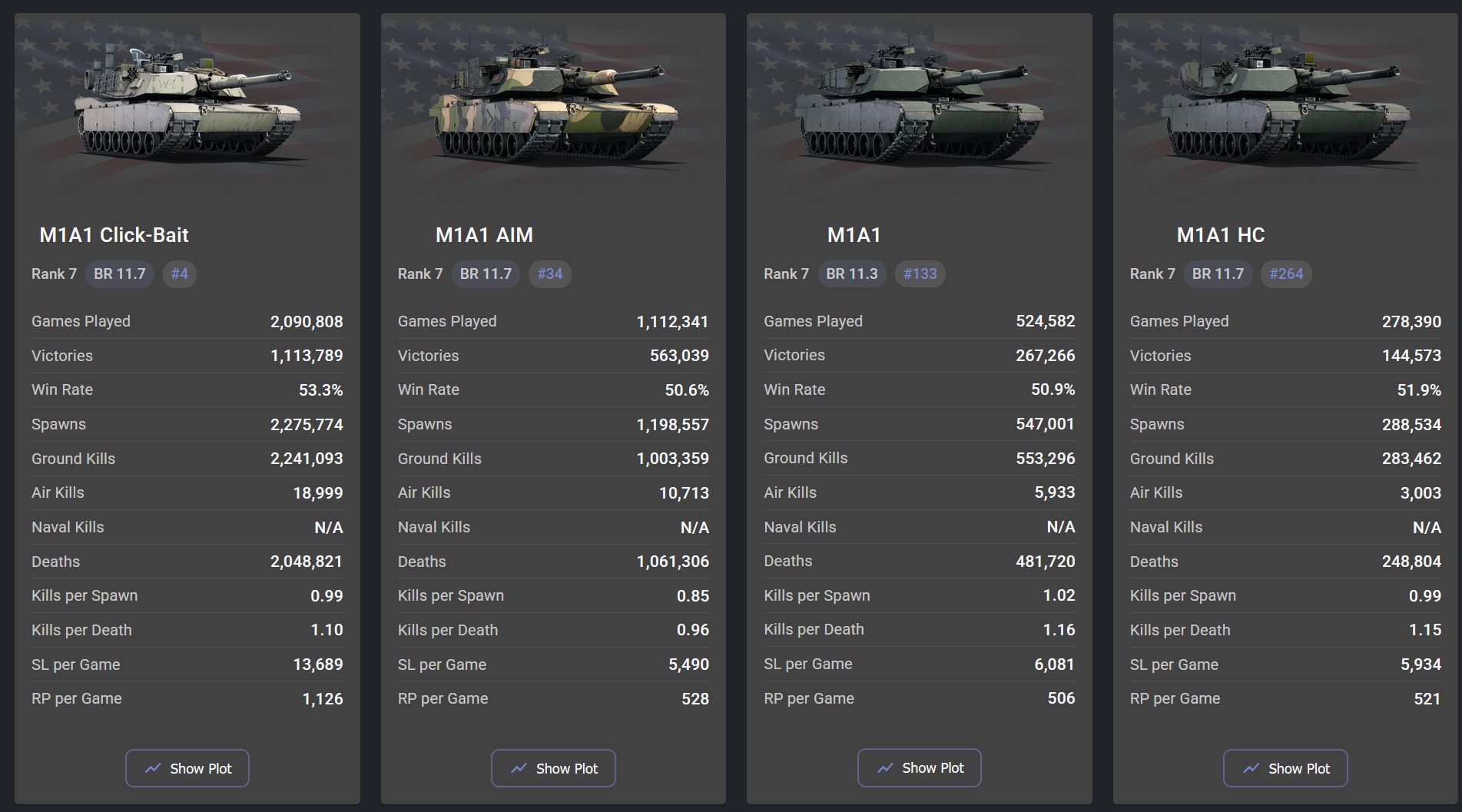
Task: Select the M1A1 HC title
Action: [x=1221, y=235]
